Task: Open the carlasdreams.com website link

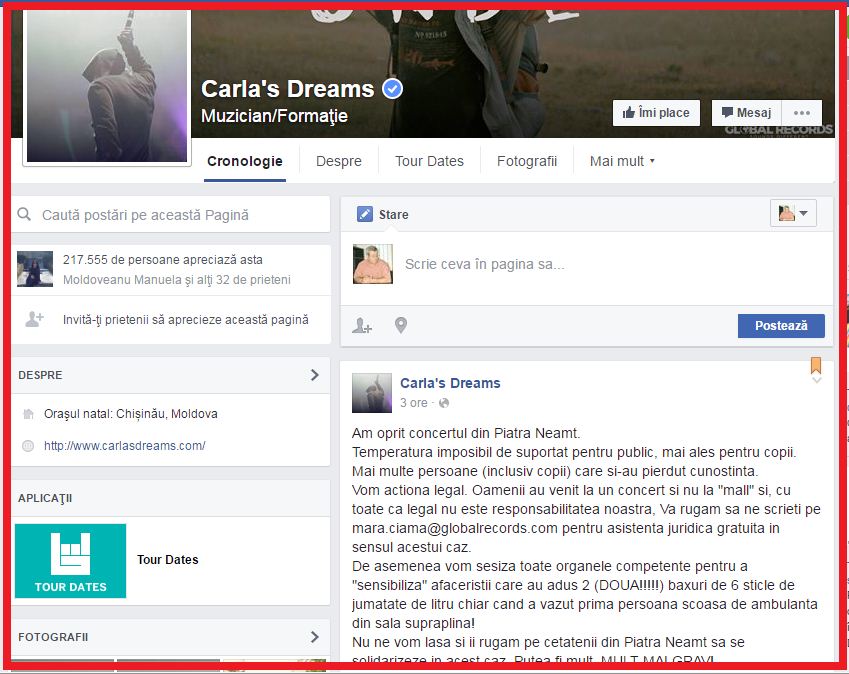Action: [x=124, y=446]
